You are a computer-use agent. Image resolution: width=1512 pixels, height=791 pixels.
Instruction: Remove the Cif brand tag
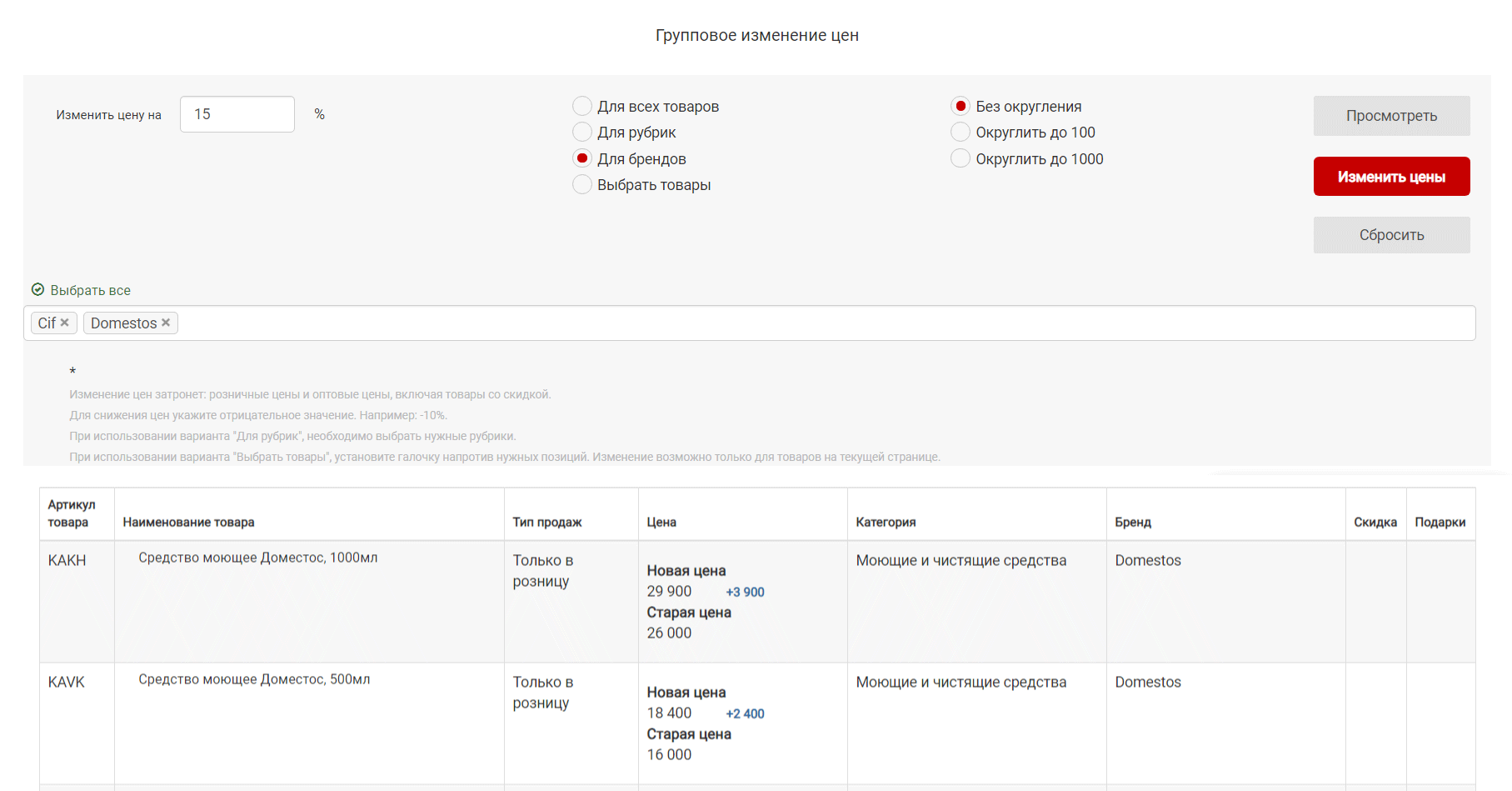point(64,323)
